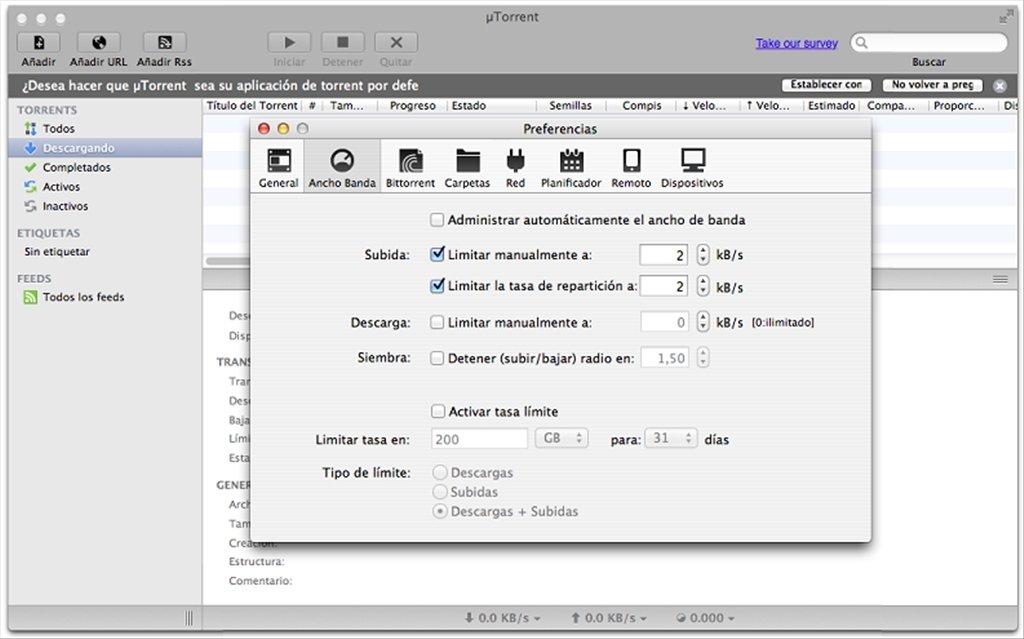Click the Siembra ratio stepper
1024x639 pixels.
click(703, 358)
